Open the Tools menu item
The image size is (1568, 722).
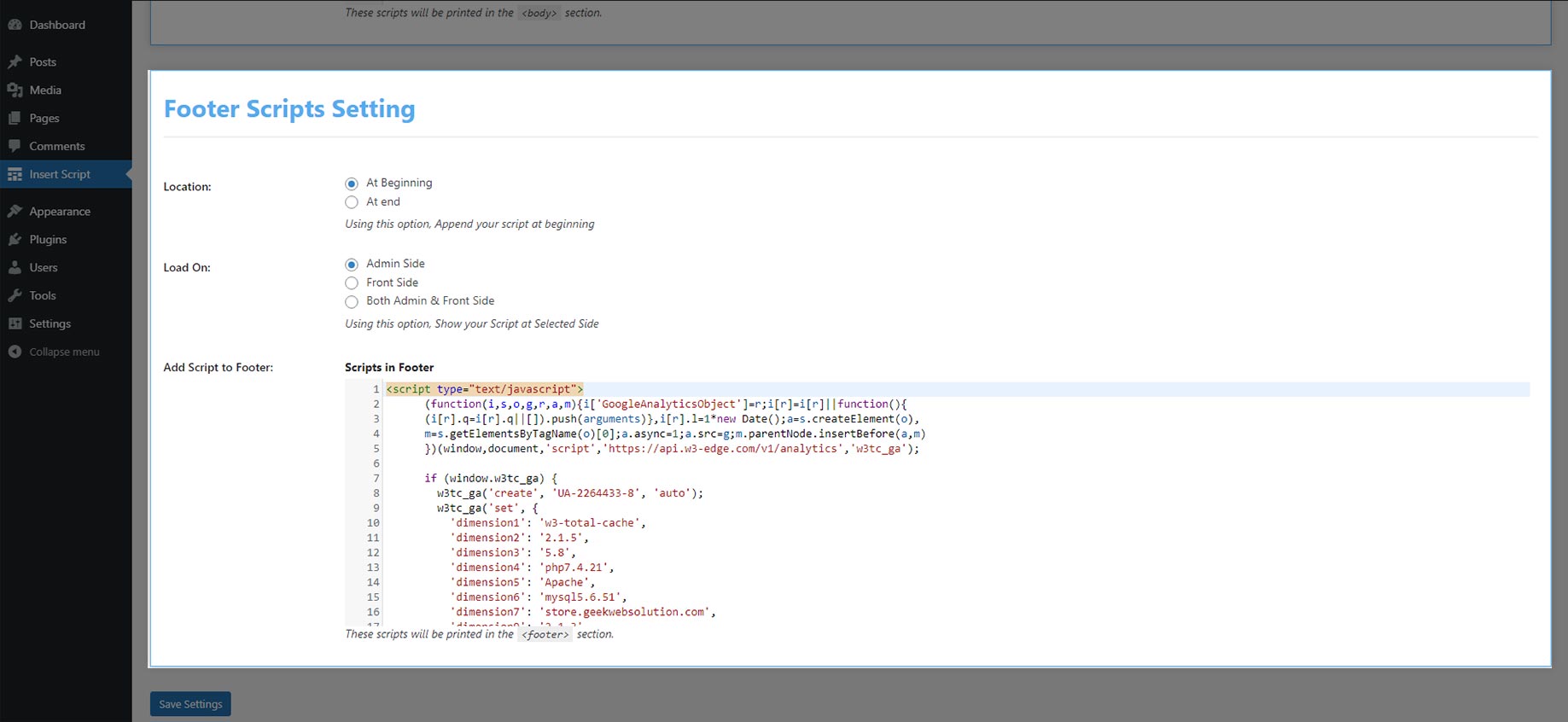(66, 295)
